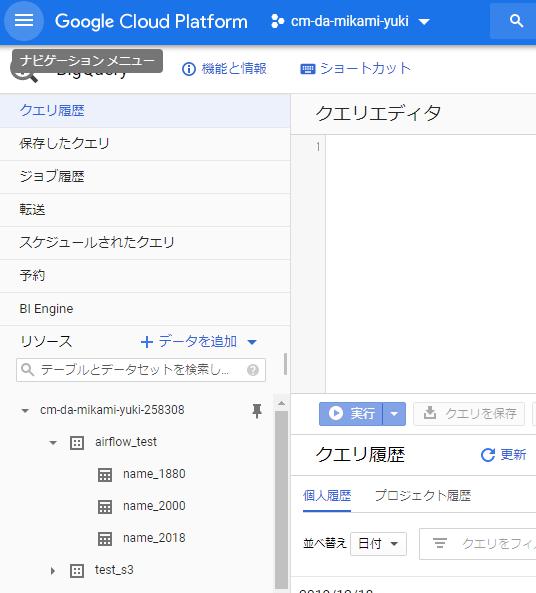Click データを追加 add data button

point(199,342)
